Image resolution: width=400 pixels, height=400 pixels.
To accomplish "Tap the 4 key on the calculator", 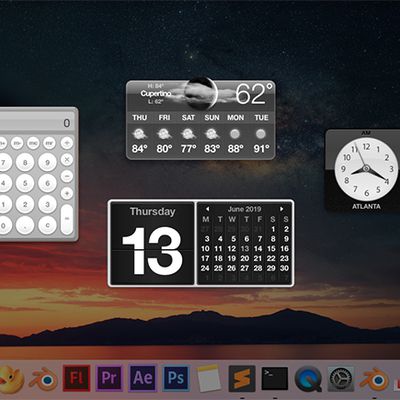I will click(x=4, y=183).
